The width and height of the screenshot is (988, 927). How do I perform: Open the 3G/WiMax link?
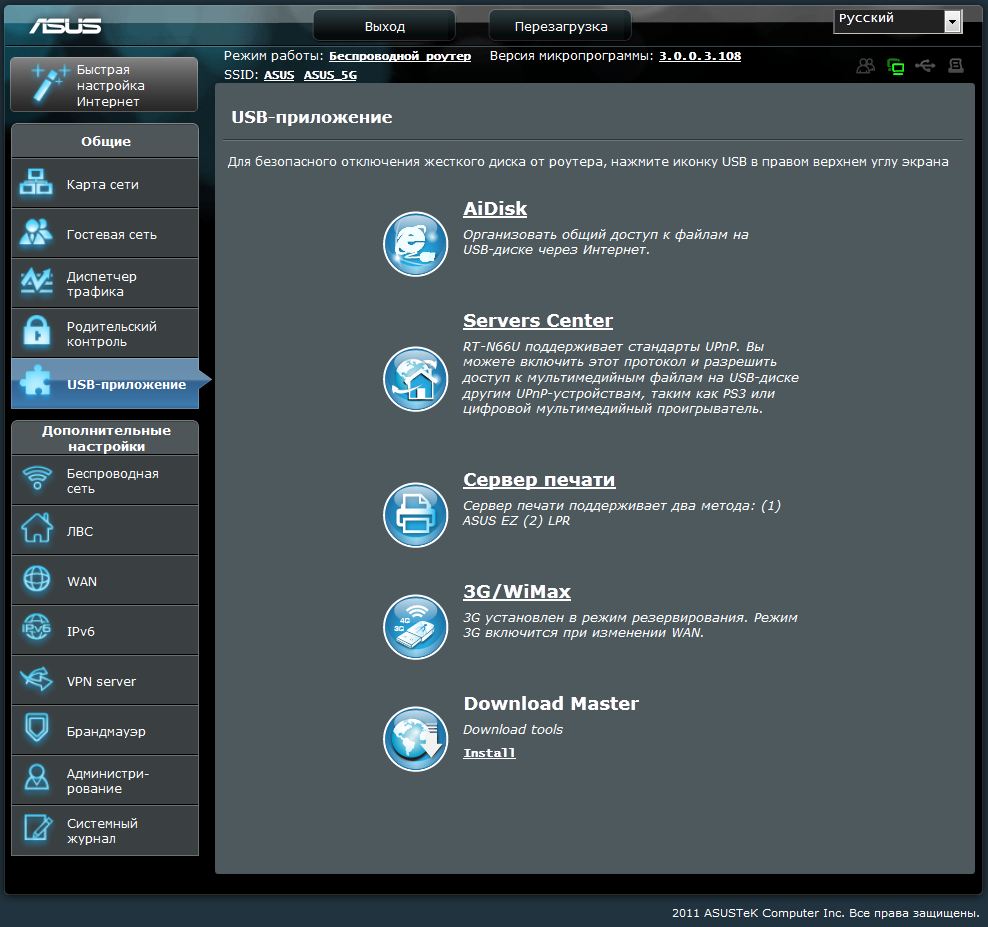(x=517, y=592)
